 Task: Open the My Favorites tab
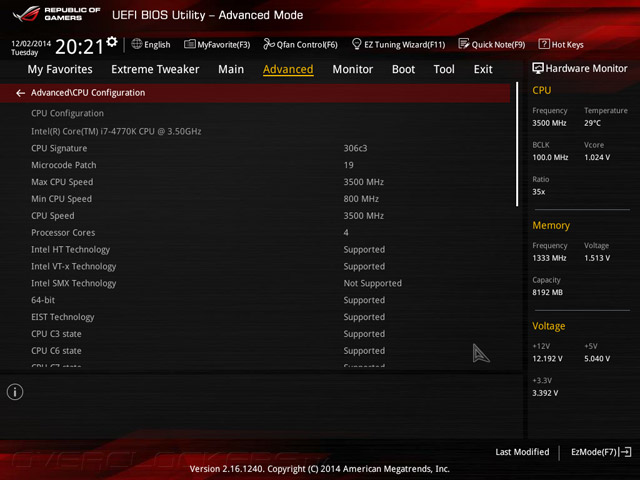[x=60, y=69]
